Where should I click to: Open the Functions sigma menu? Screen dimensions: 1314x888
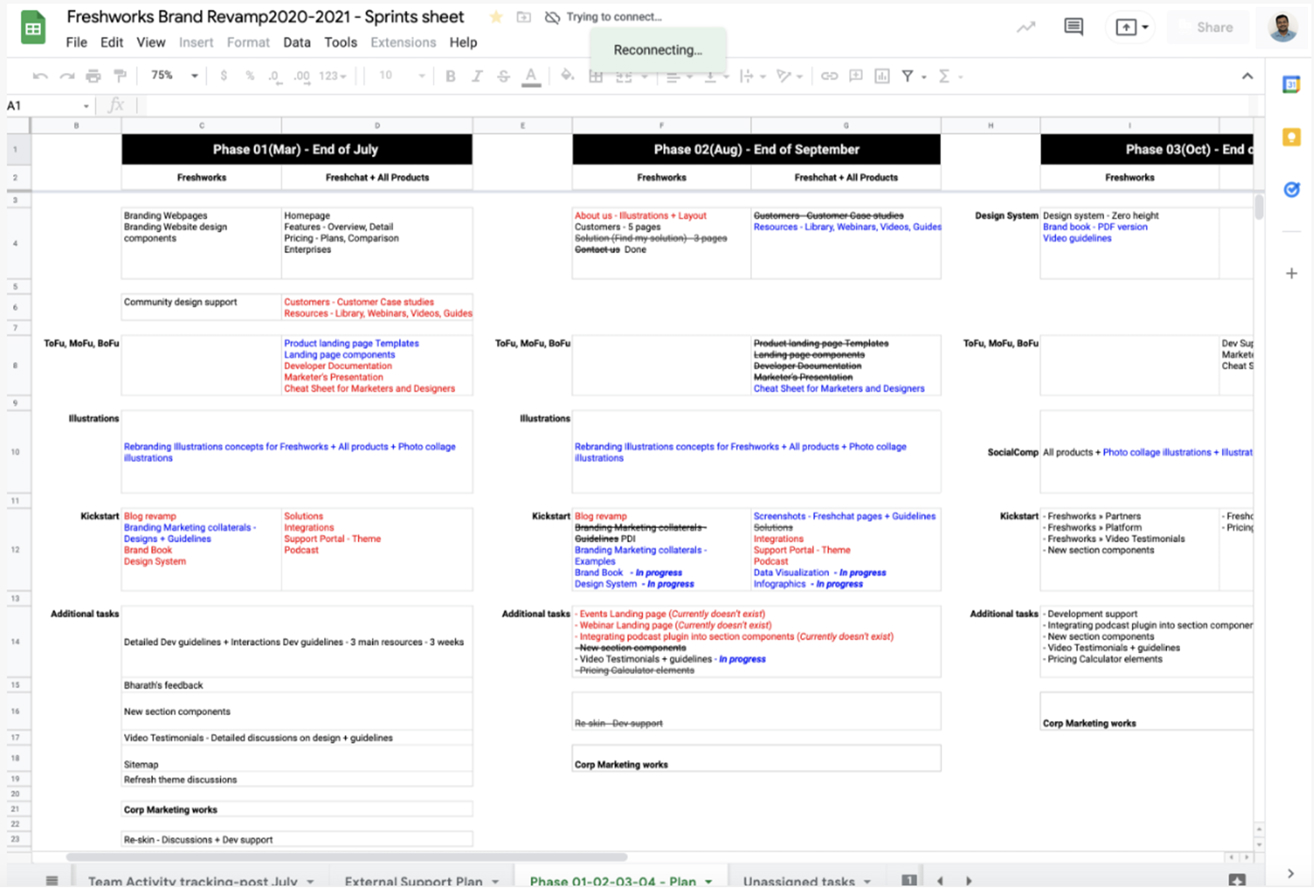tap(944, 76)
